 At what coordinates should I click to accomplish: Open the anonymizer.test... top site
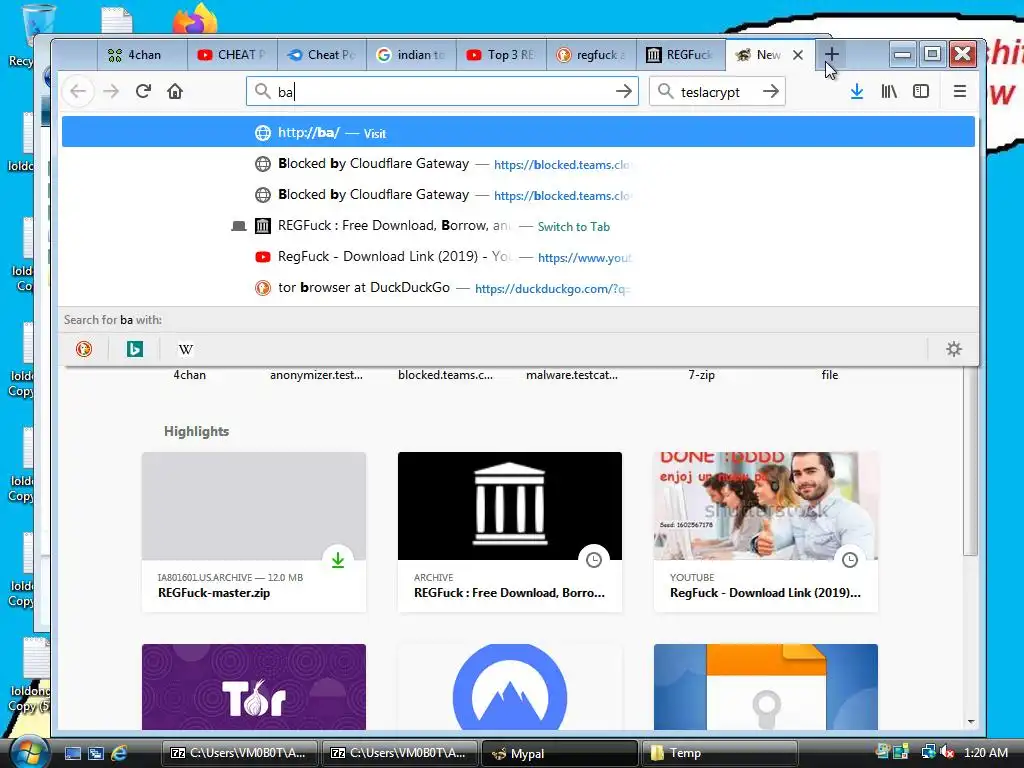coord(316,375)
